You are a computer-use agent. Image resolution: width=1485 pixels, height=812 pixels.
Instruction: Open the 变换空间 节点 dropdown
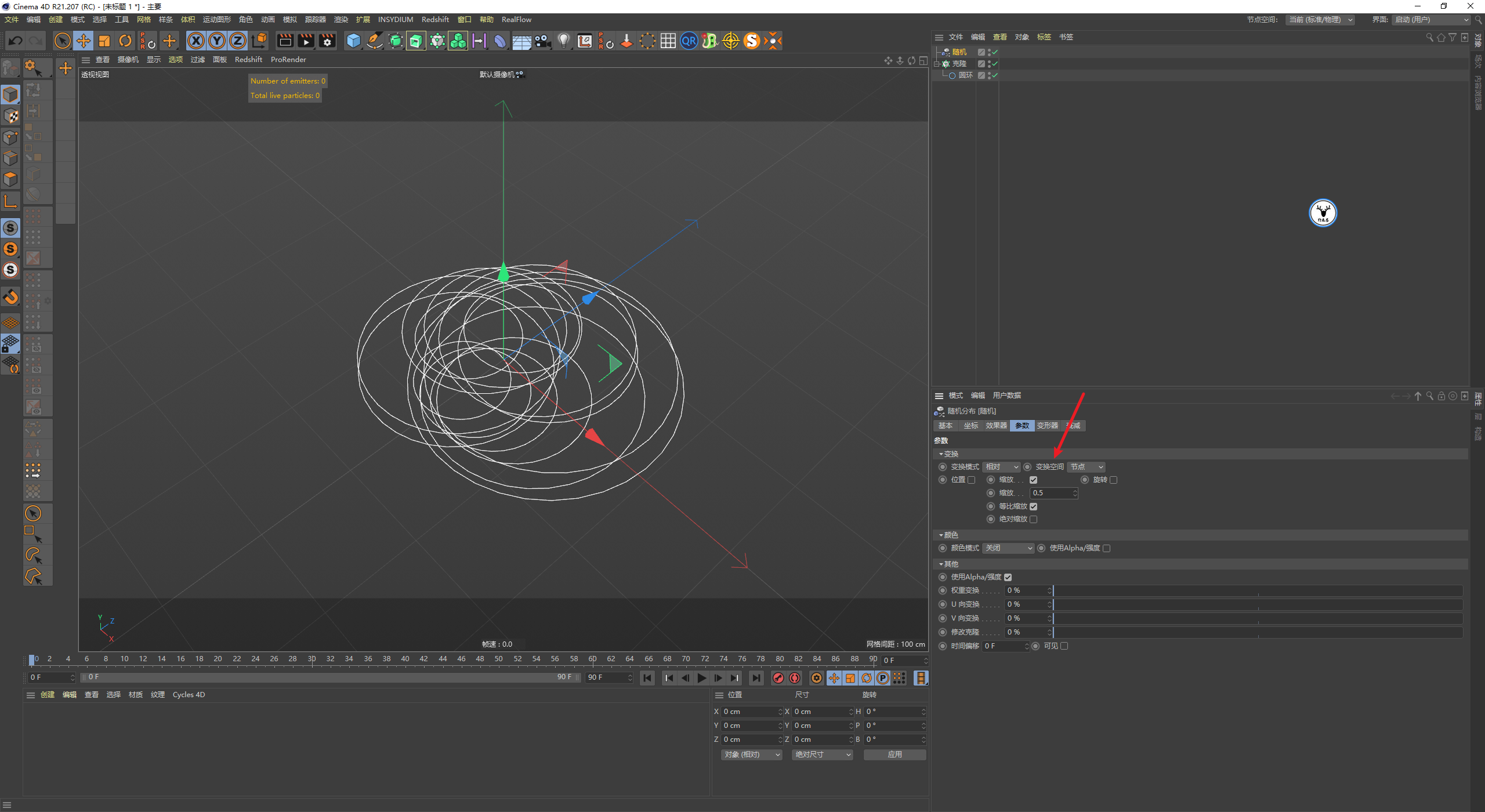[x=1086, y=467]
